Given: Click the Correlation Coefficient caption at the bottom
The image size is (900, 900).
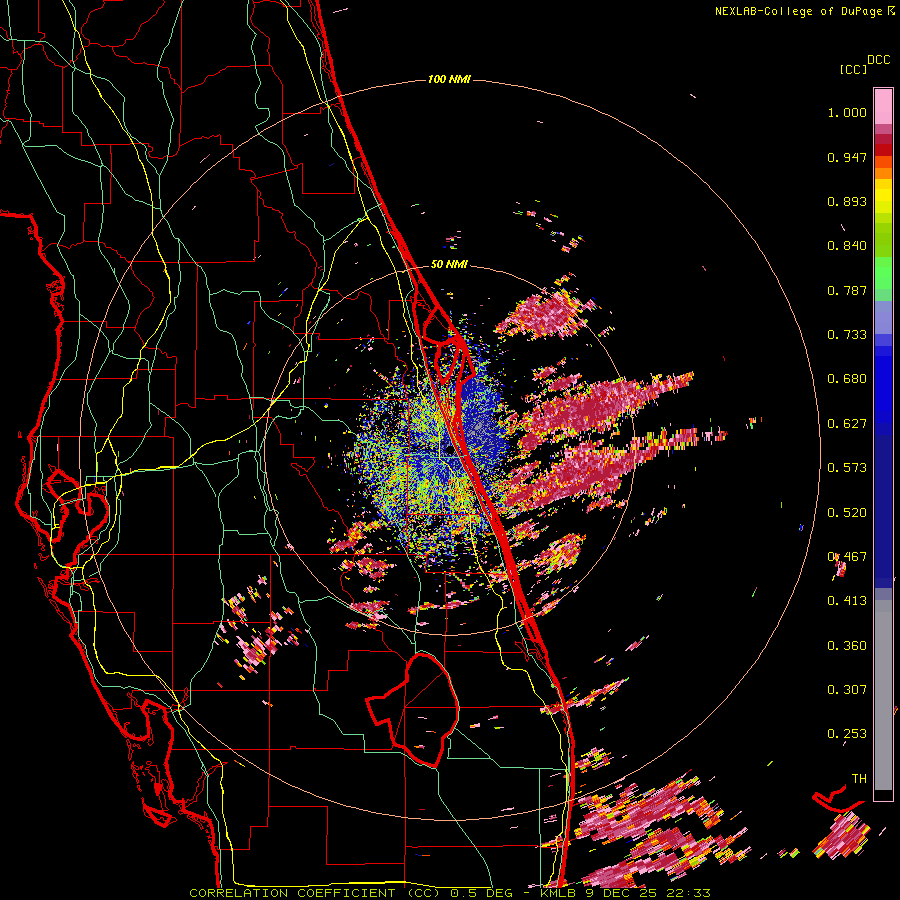Looking at the screenshot, I should tap(450, 893).
